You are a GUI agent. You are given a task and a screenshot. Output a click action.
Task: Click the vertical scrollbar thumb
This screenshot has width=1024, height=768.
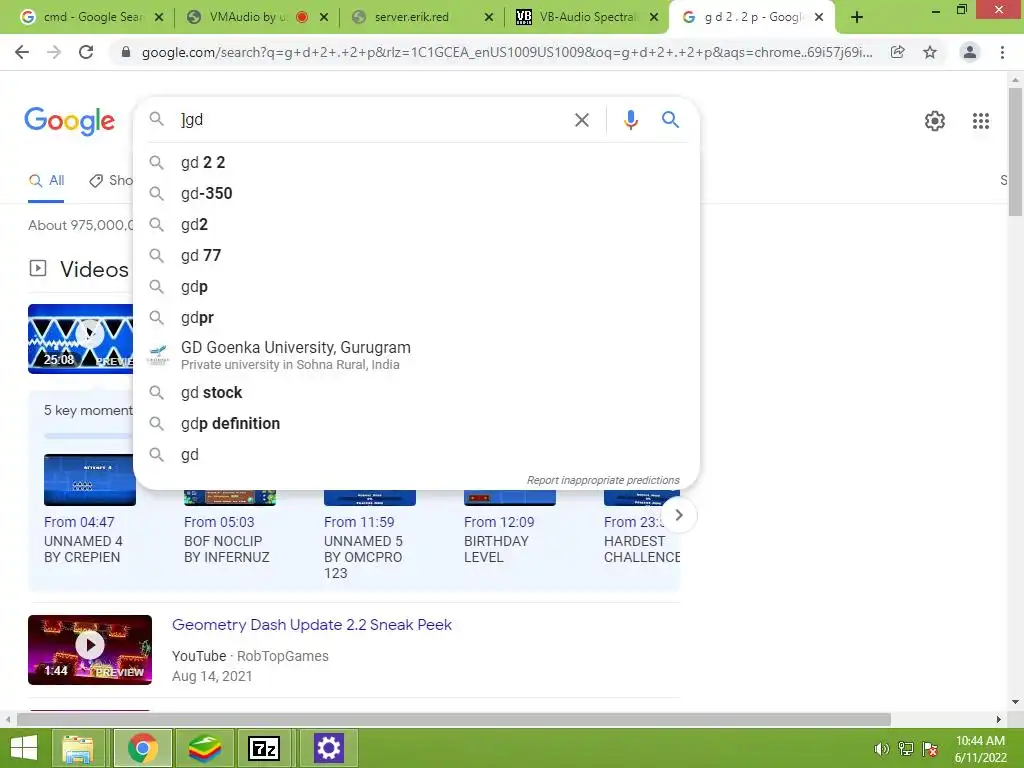(1015, 152)
